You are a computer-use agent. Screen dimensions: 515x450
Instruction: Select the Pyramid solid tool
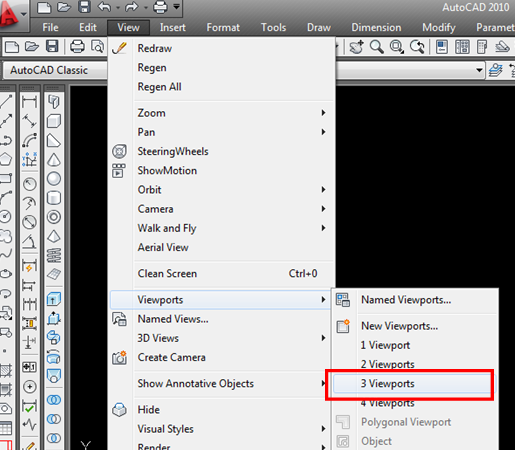point(54,236)
